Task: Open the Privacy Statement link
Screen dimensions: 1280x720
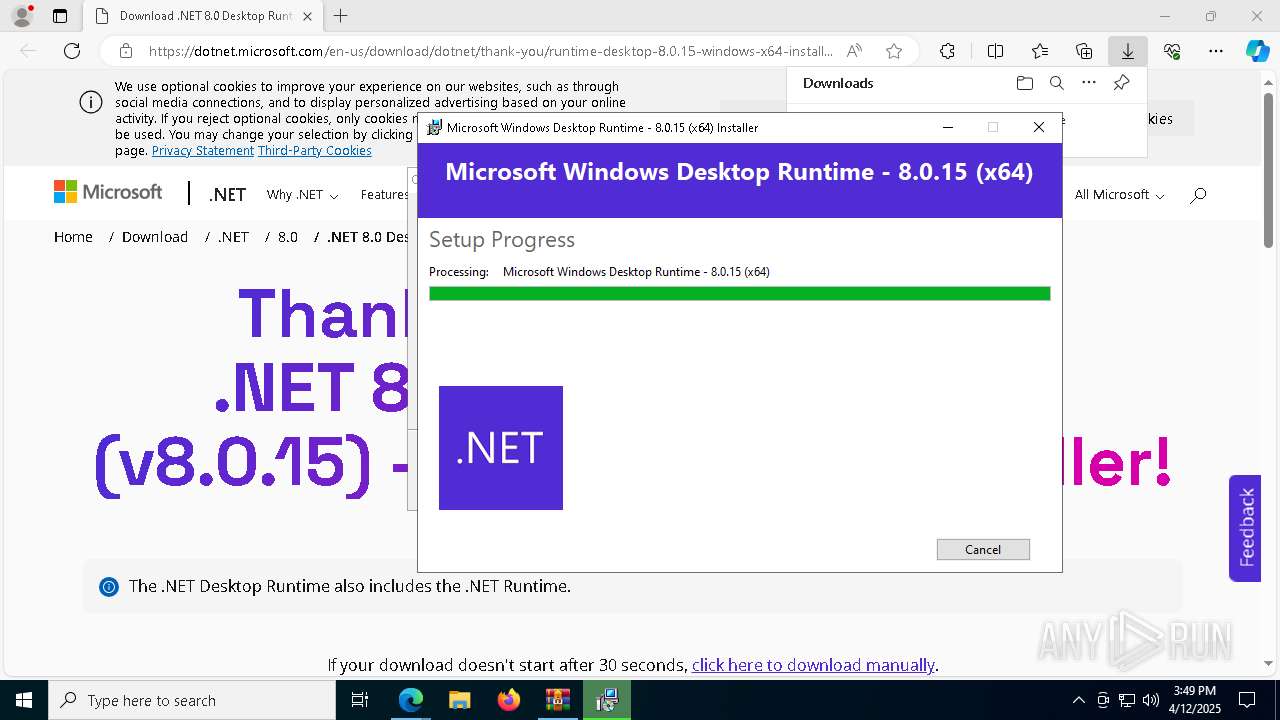Action: (x=203, y=151)
